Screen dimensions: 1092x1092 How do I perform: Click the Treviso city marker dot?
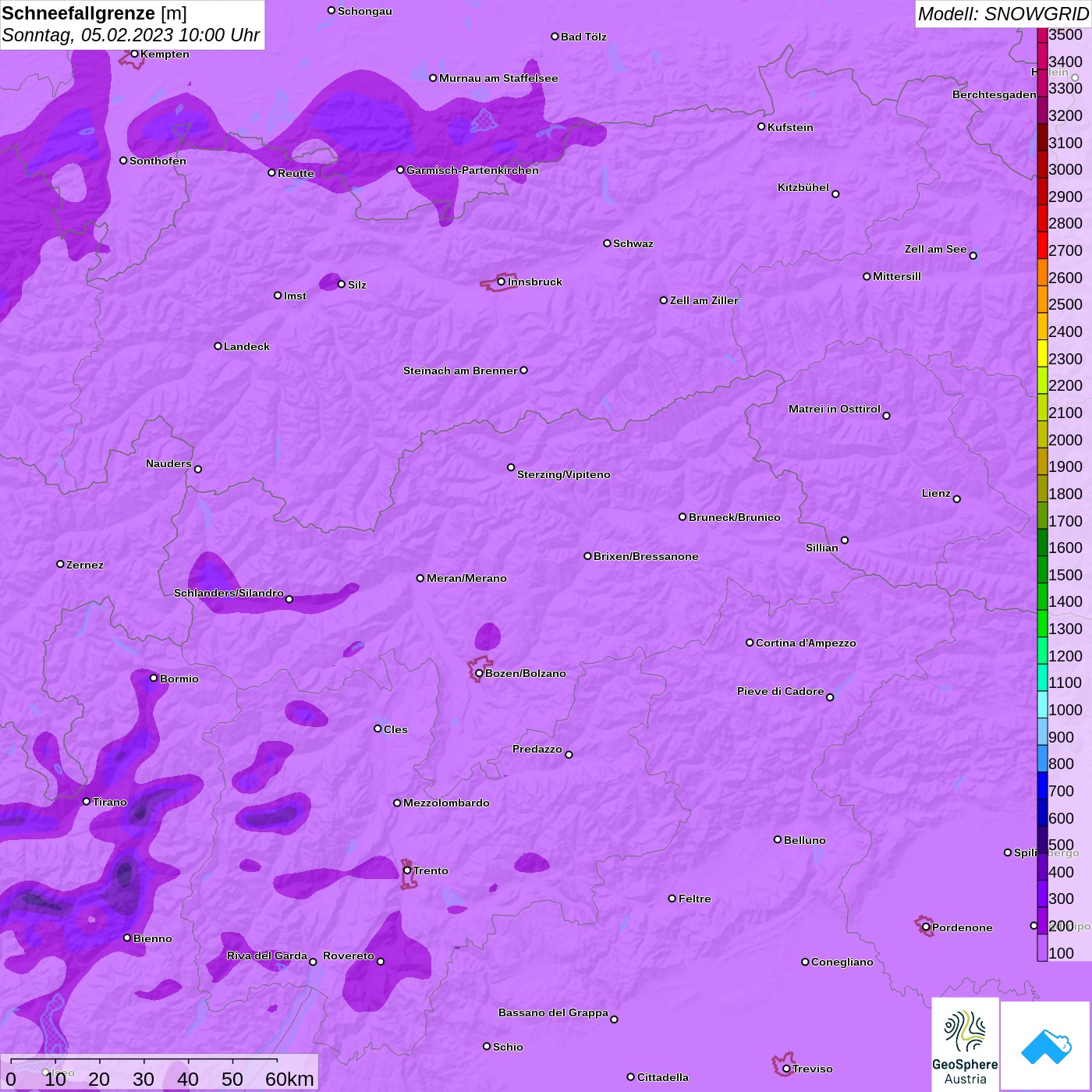tap(786, 1069)
